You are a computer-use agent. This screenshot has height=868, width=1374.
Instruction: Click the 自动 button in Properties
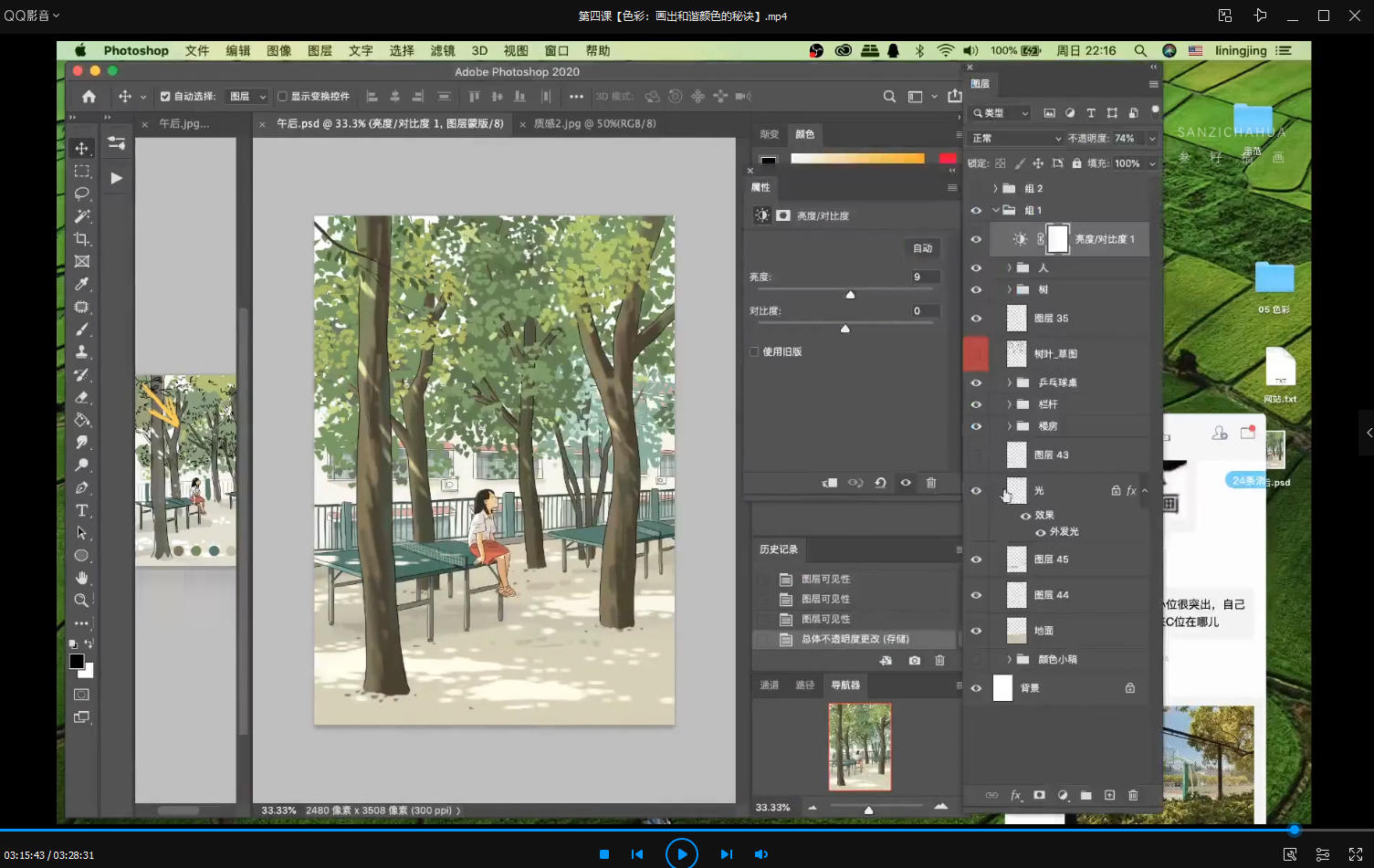point(922,248)
